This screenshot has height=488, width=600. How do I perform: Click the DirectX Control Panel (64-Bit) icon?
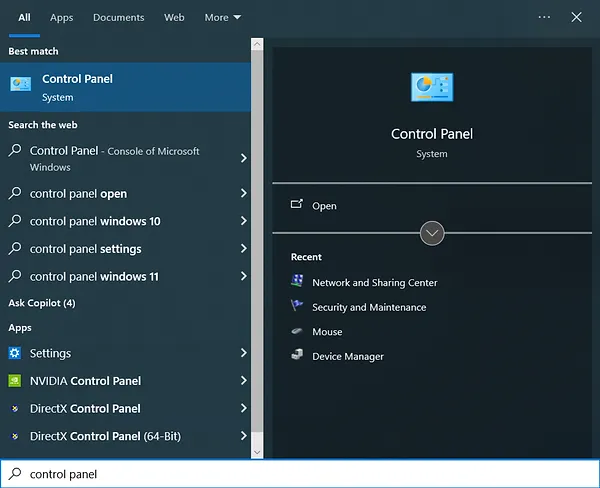(15, 436)
